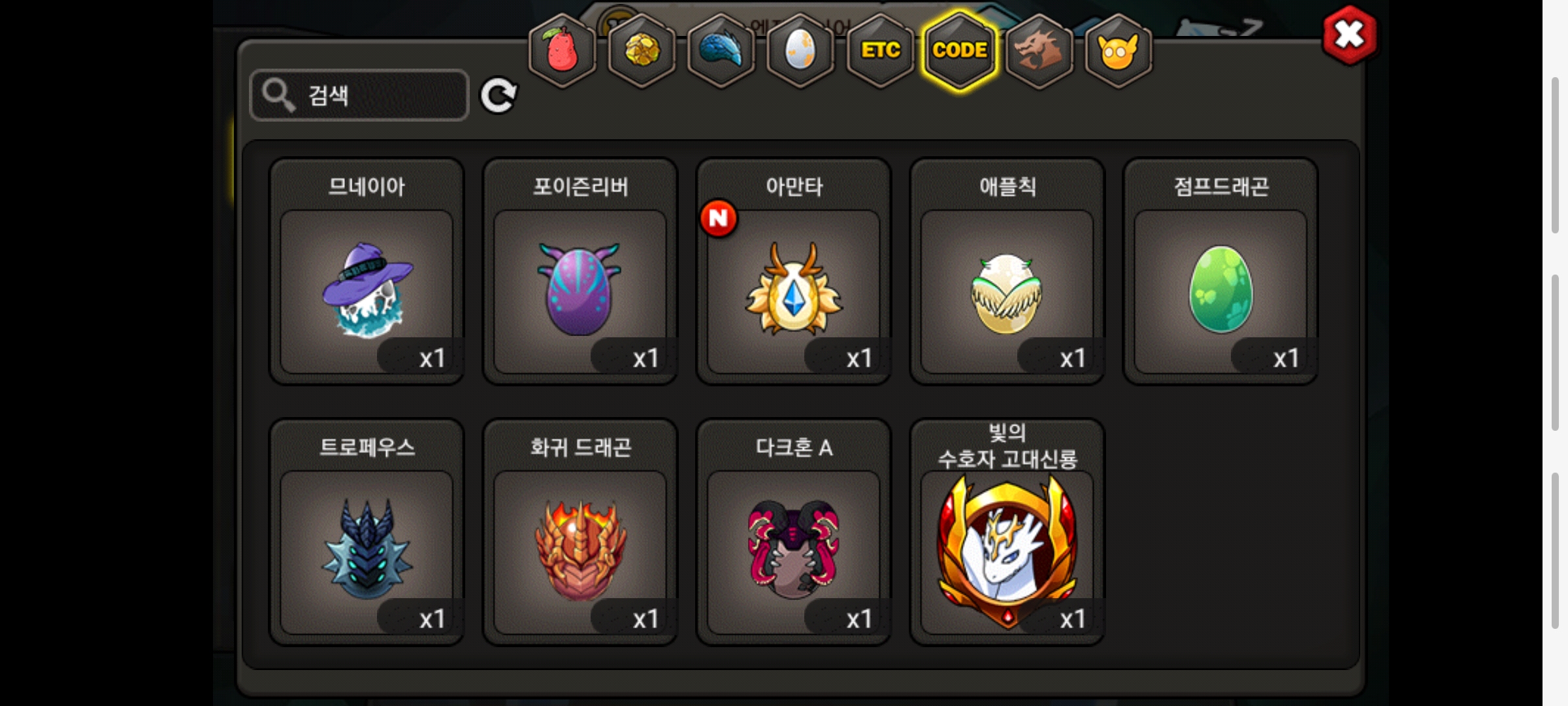Choose the 포이즌리버 purple egg
Image resolution: width=1568 pixels, height=706 pixels.
[580, 271]
